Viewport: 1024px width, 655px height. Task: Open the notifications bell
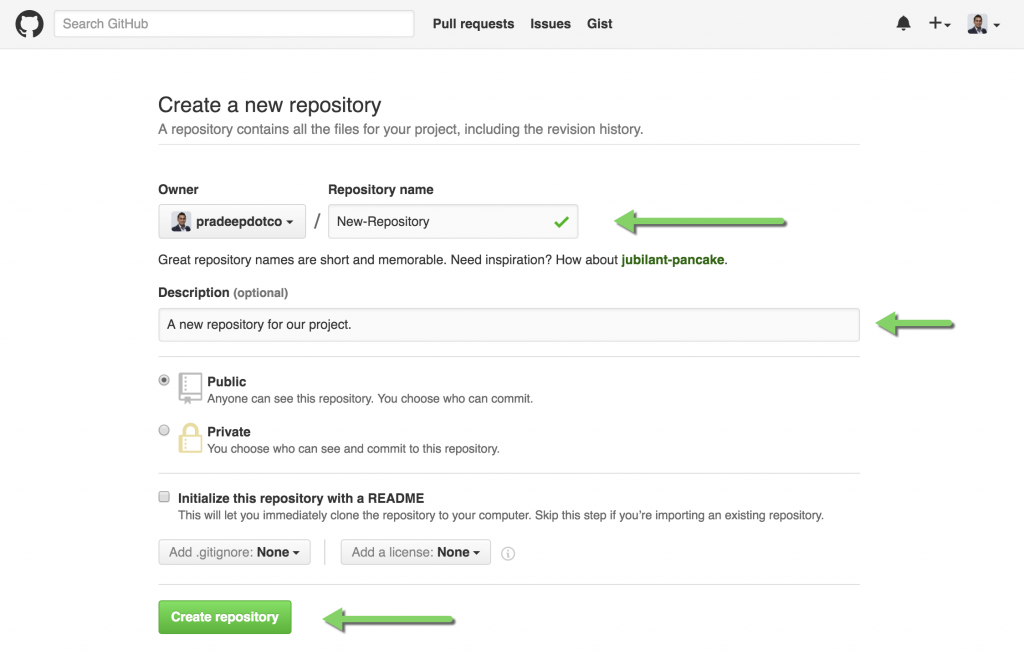[903, 23]
